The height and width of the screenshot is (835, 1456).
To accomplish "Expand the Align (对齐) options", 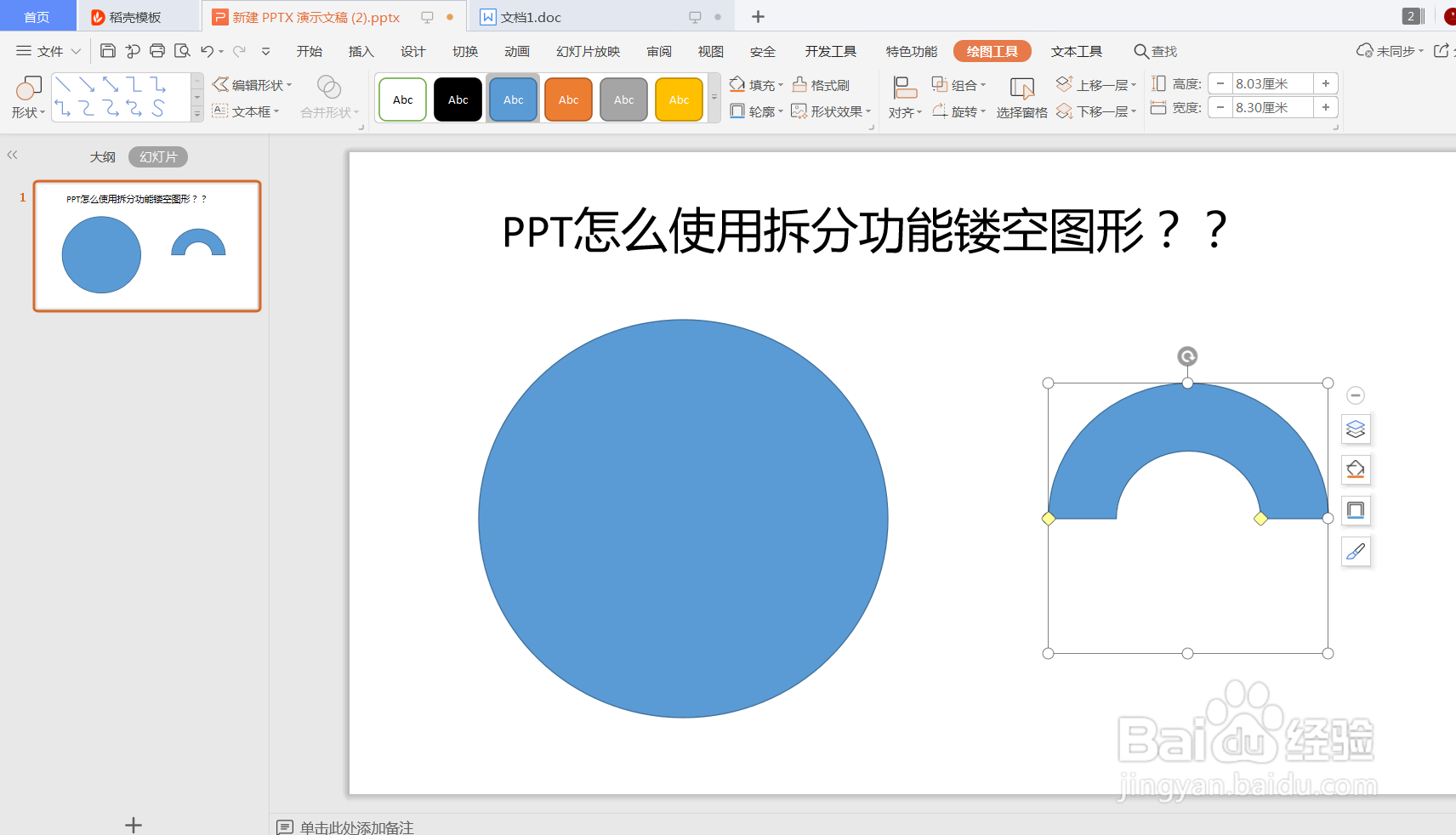I will tap(903, 111).
